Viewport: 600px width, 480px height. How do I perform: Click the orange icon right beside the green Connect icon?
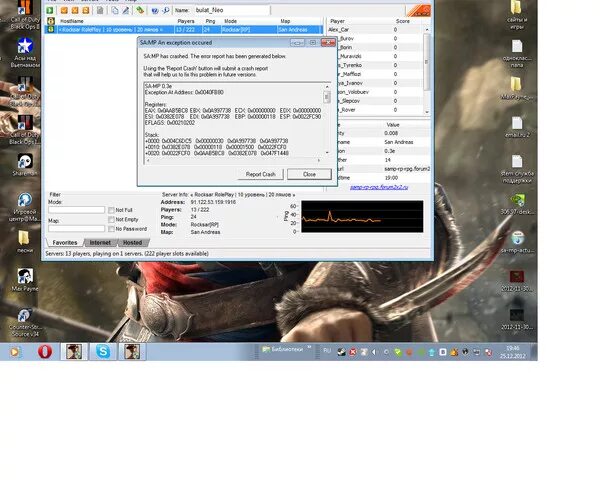[64, 10]
